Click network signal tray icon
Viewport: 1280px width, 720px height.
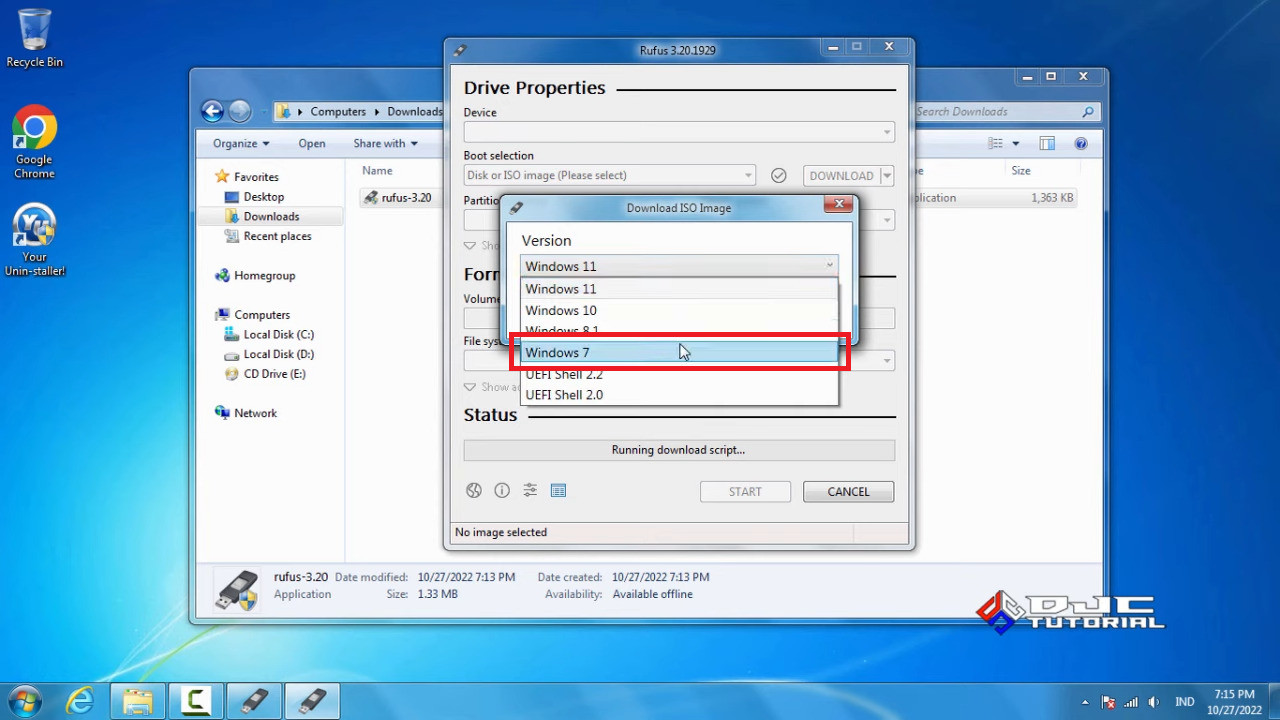[1131, 702]
